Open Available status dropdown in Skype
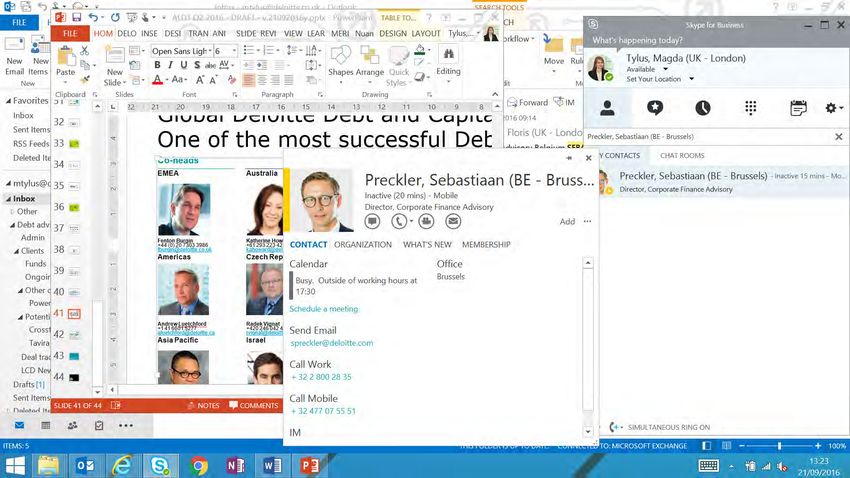The image size is (850, 478). 665,69
